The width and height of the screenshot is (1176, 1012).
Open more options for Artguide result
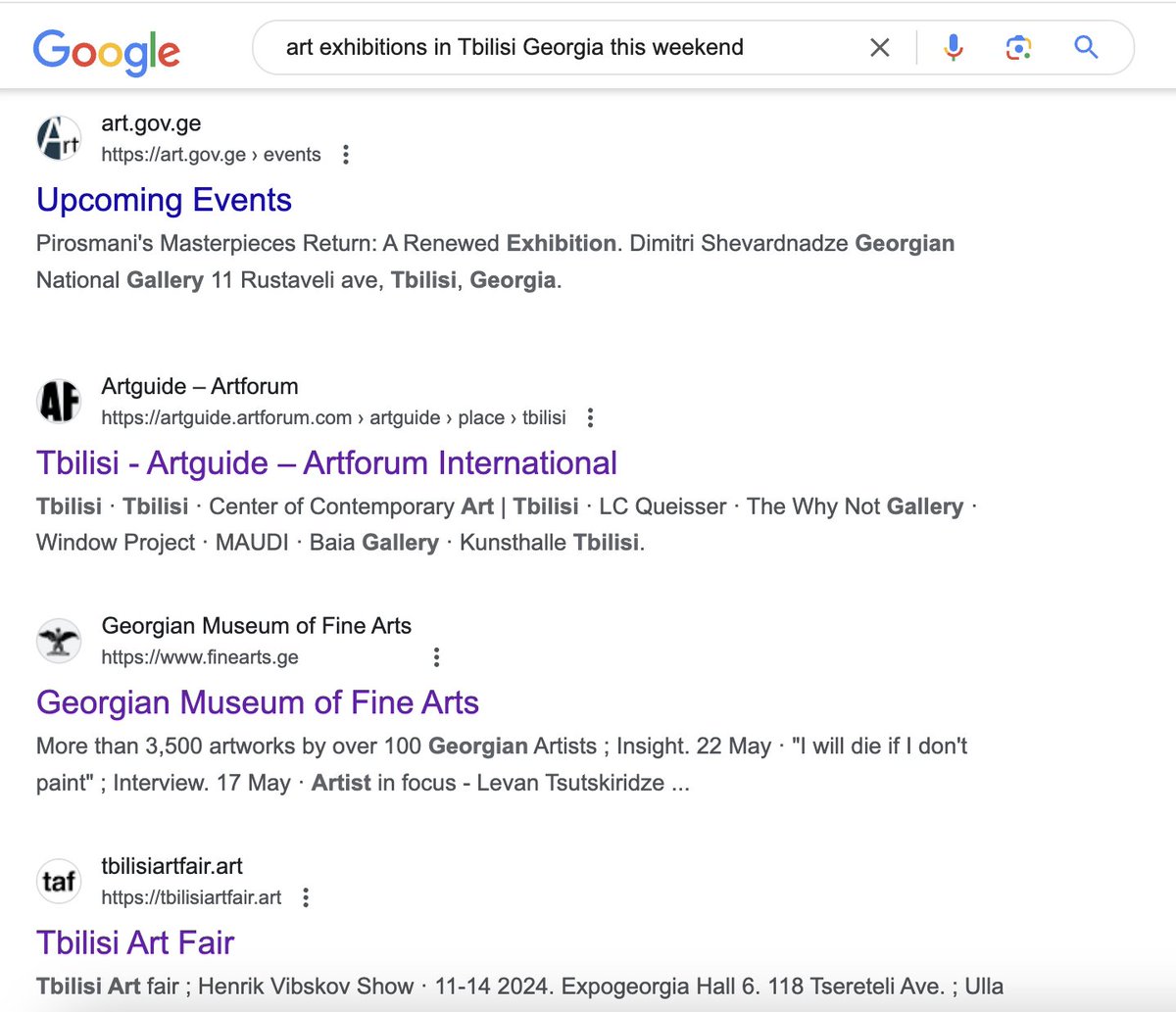pyautogui.click(x=590, y=418)
